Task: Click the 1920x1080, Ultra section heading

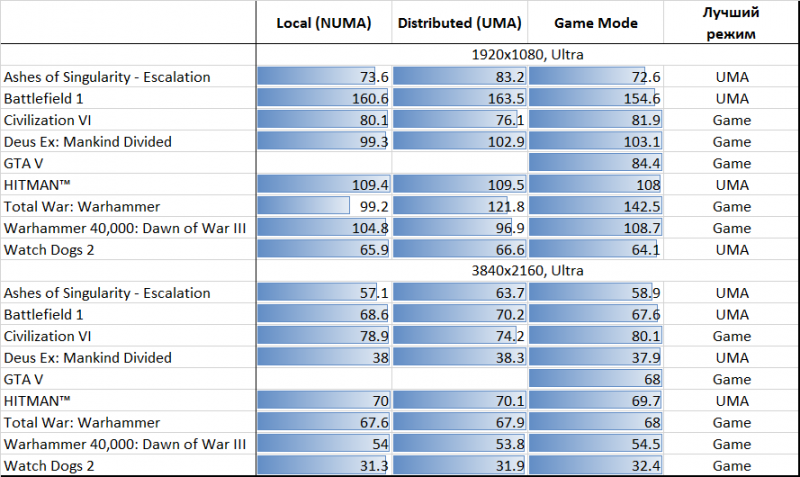Action: tap(527, 55)
